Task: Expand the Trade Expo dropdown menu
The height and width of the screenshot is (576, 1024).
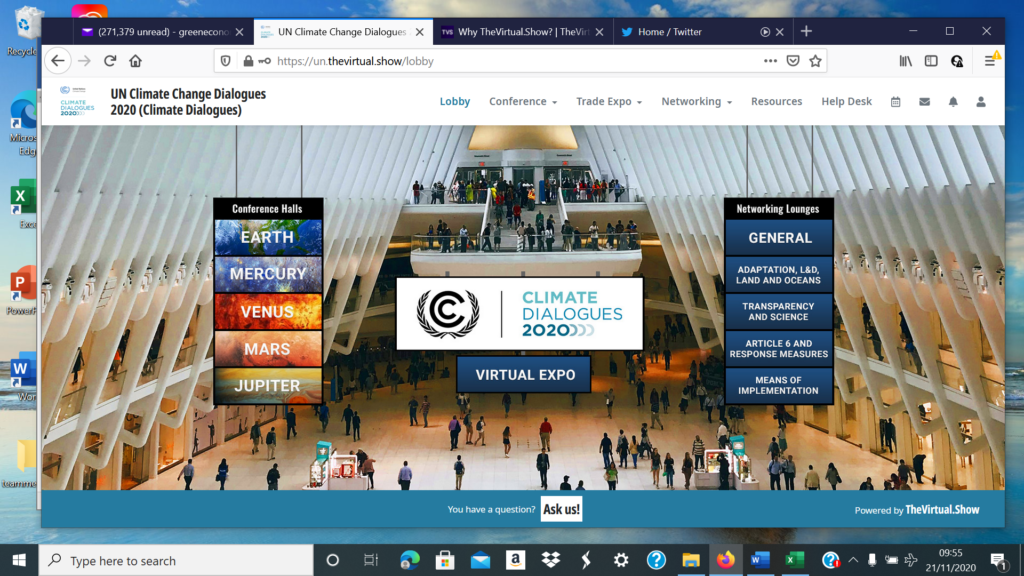Action: tap(609, 101)
